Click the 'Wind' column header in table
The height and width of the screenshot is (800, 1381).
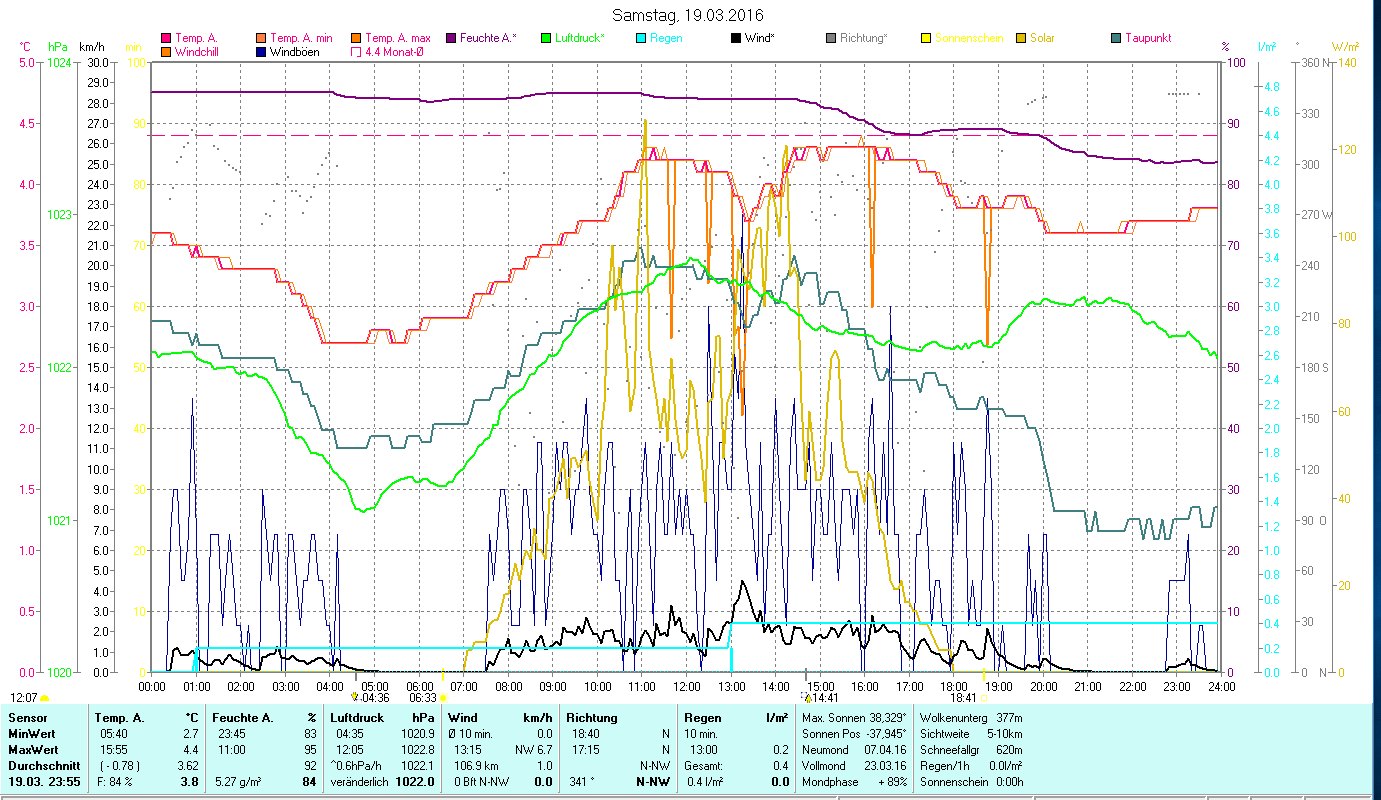coord(464,718)
